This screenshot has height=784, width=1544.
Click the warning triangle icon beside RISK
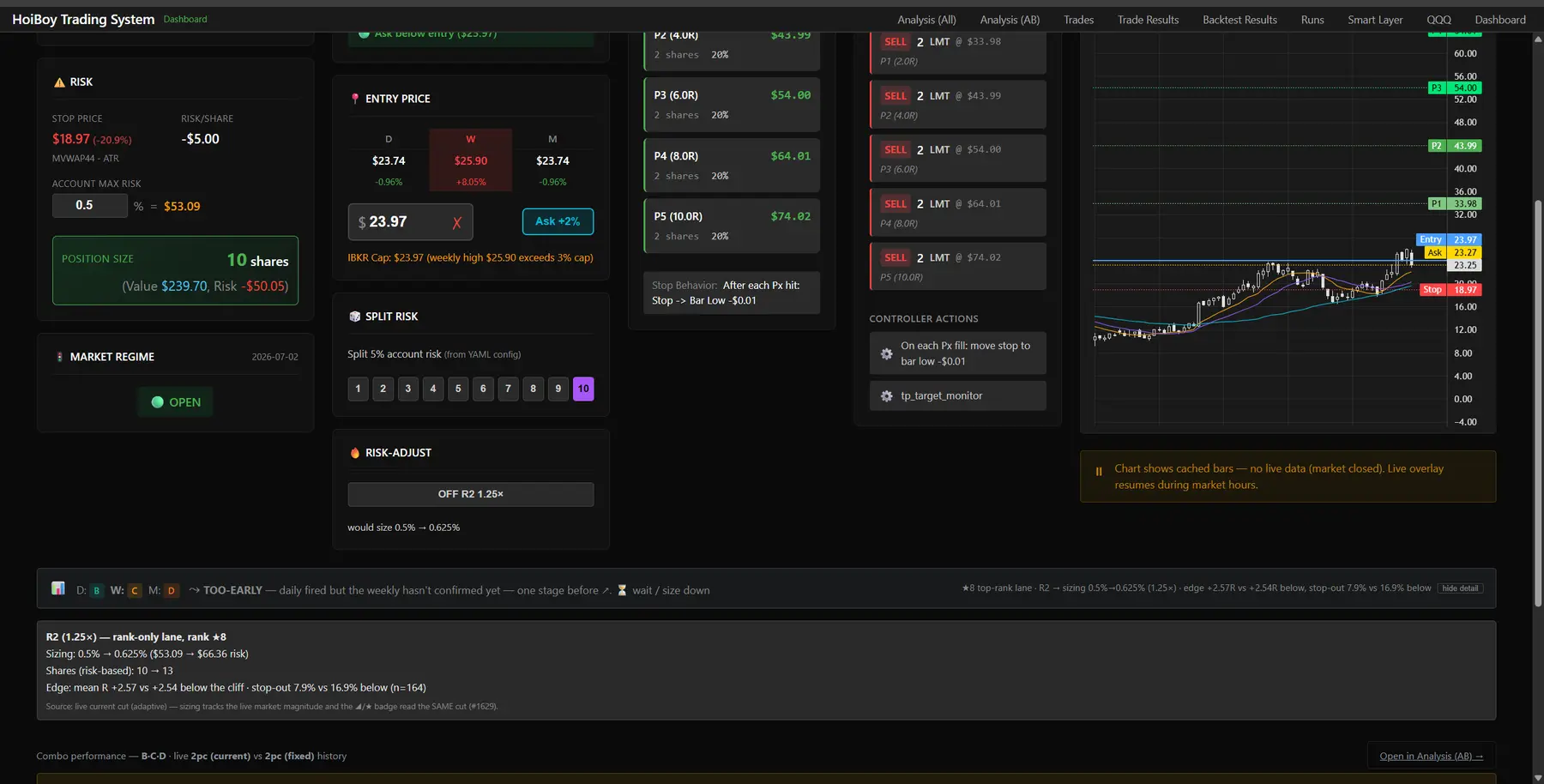pos(59,82)
